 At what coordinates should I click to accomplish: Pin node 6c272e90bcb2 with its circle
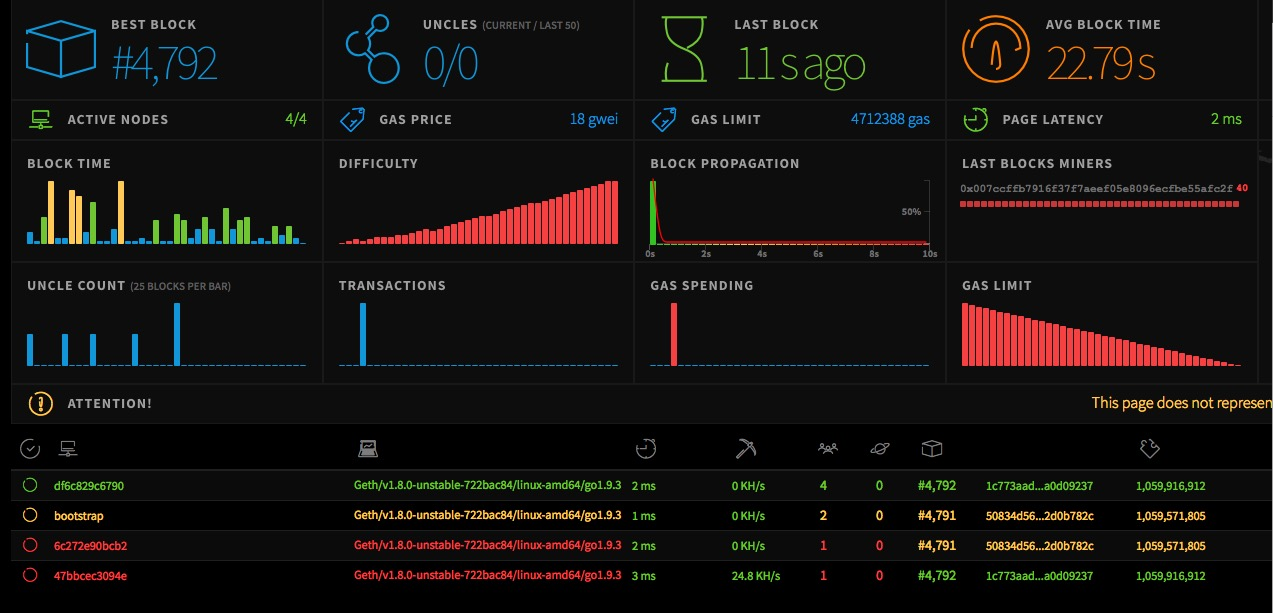coord(30,545)
